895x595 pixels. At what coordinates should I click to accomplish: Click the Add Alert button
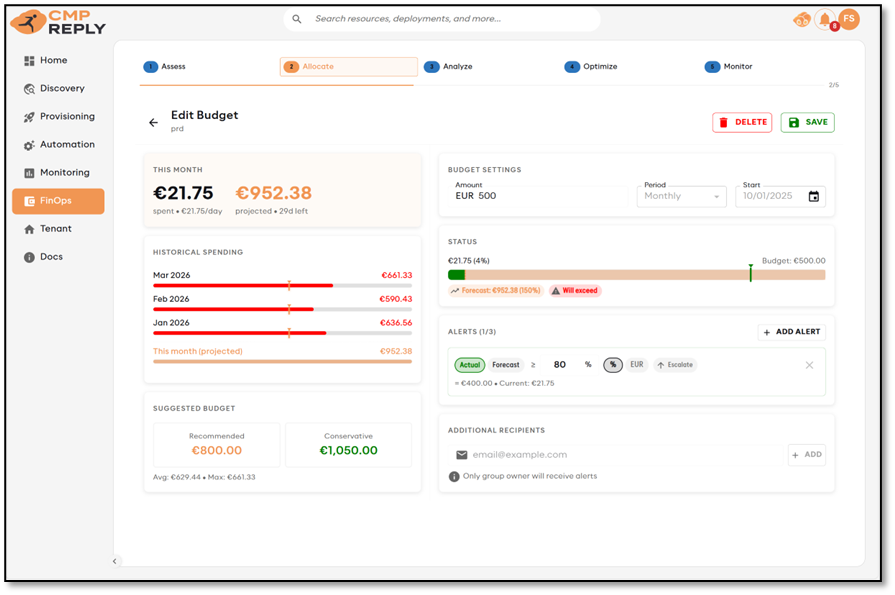(791, 332)
